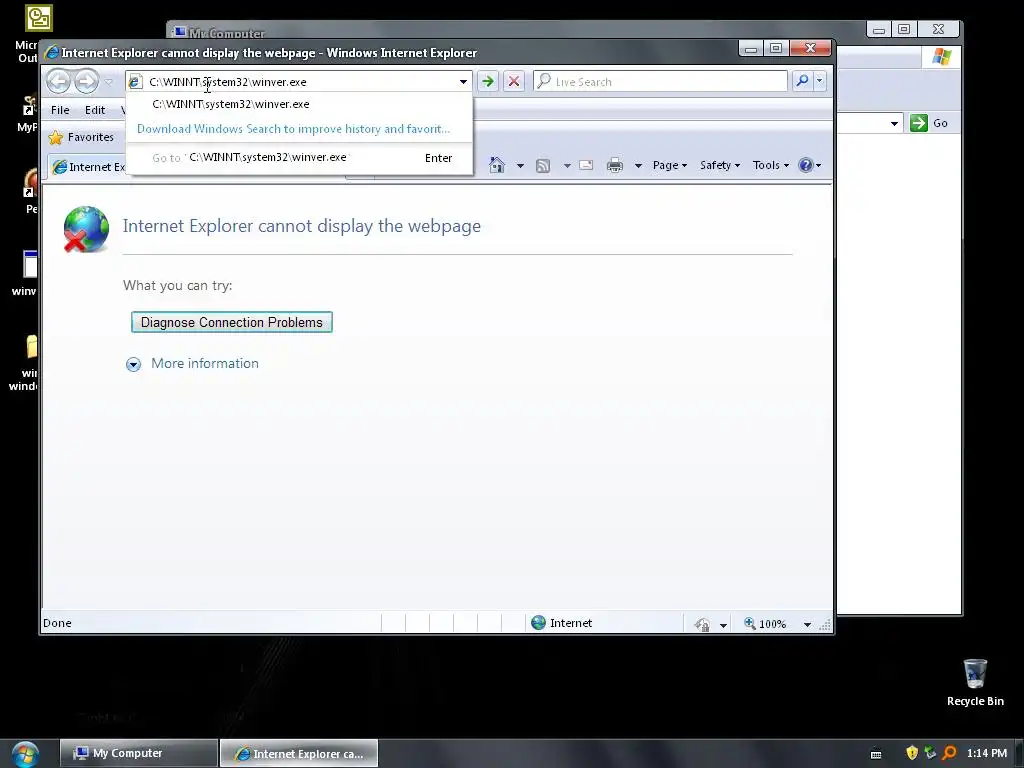The height and width of the screenshot is (768, 1024).
Task: Click the Home icon in the command bar
Action: point(497,165)
